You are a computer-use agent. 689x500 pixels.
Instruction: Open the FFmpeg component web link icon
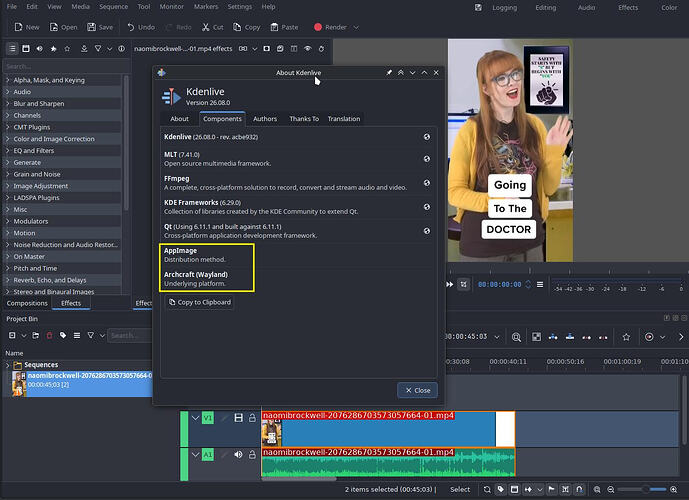pos(427,183)
